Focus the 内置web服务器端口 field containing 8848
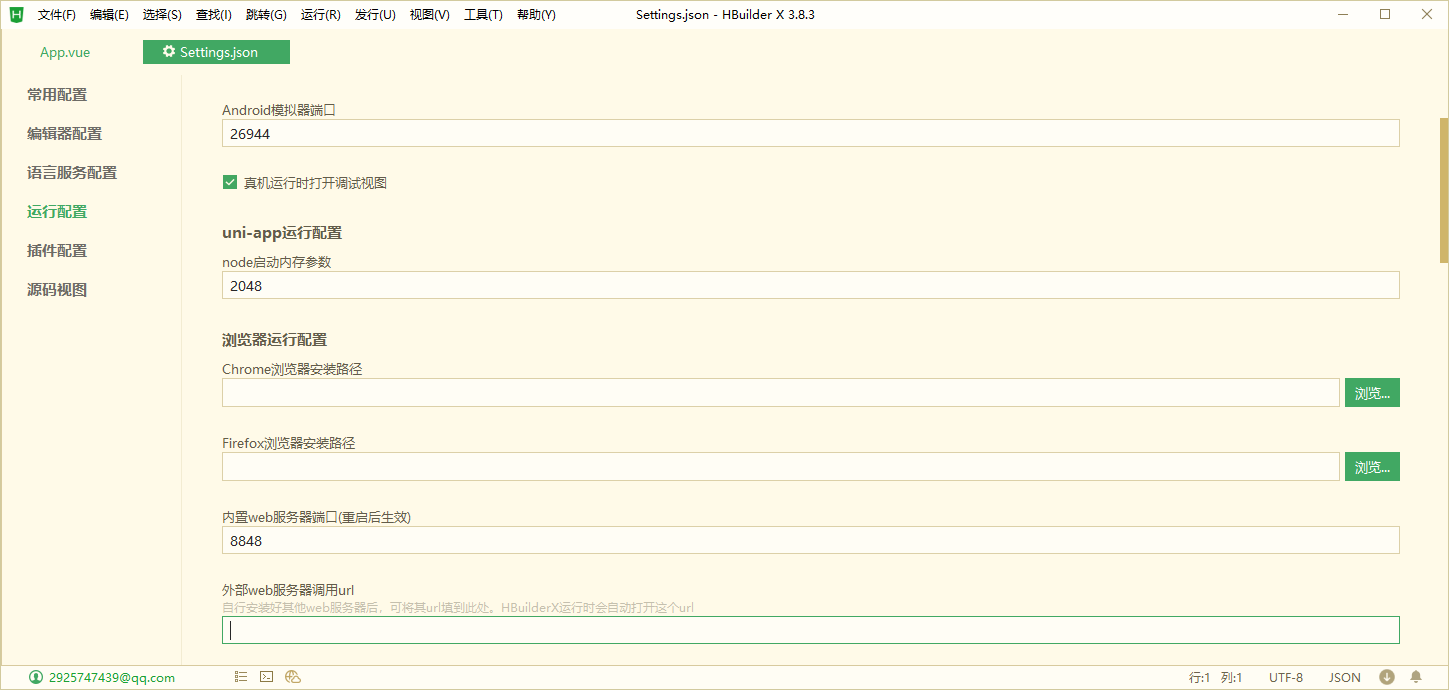The width and height of the screenshot is (1449, 690). coord(811,540)
